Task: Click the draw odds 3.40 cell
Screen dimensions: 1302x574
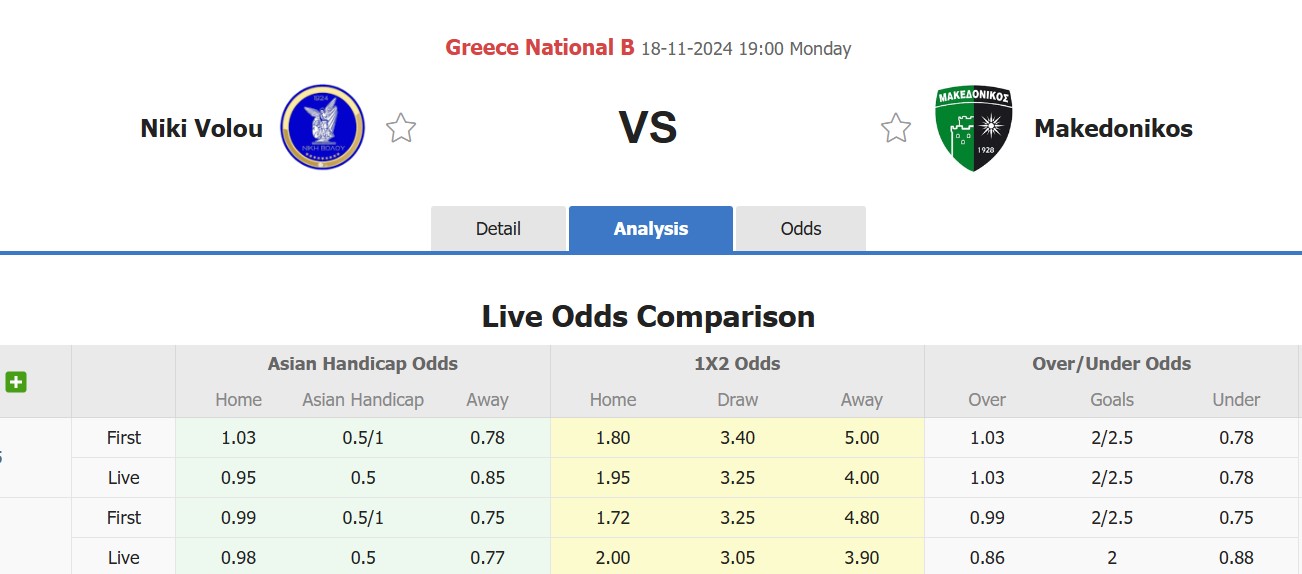Action: 737,438
